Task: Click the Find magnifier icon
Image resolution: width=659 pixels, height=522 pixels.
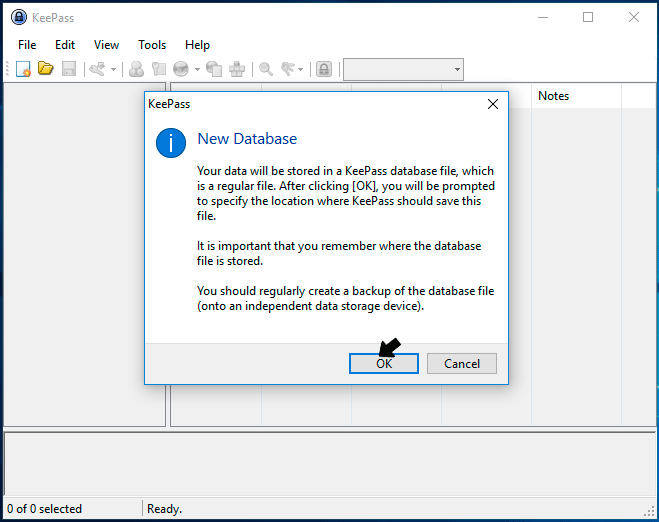Action: tap(266, 69)
